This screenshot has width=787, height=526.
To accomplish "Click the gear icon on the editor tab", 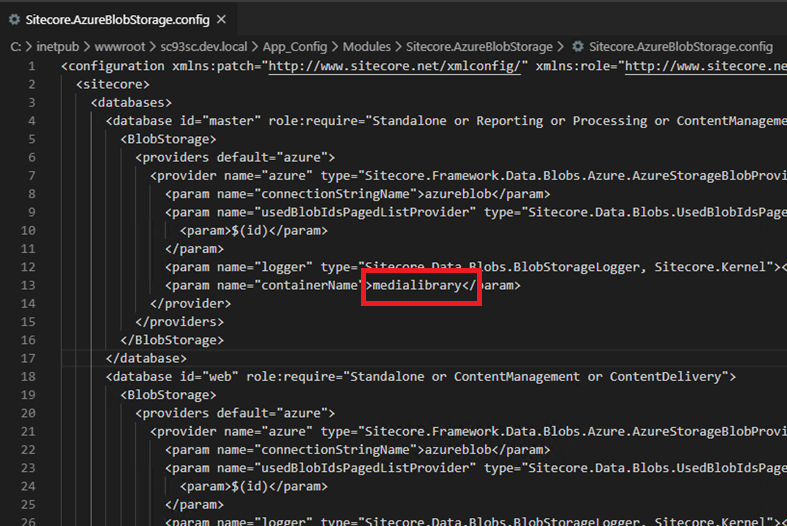I will click(15, 20).
